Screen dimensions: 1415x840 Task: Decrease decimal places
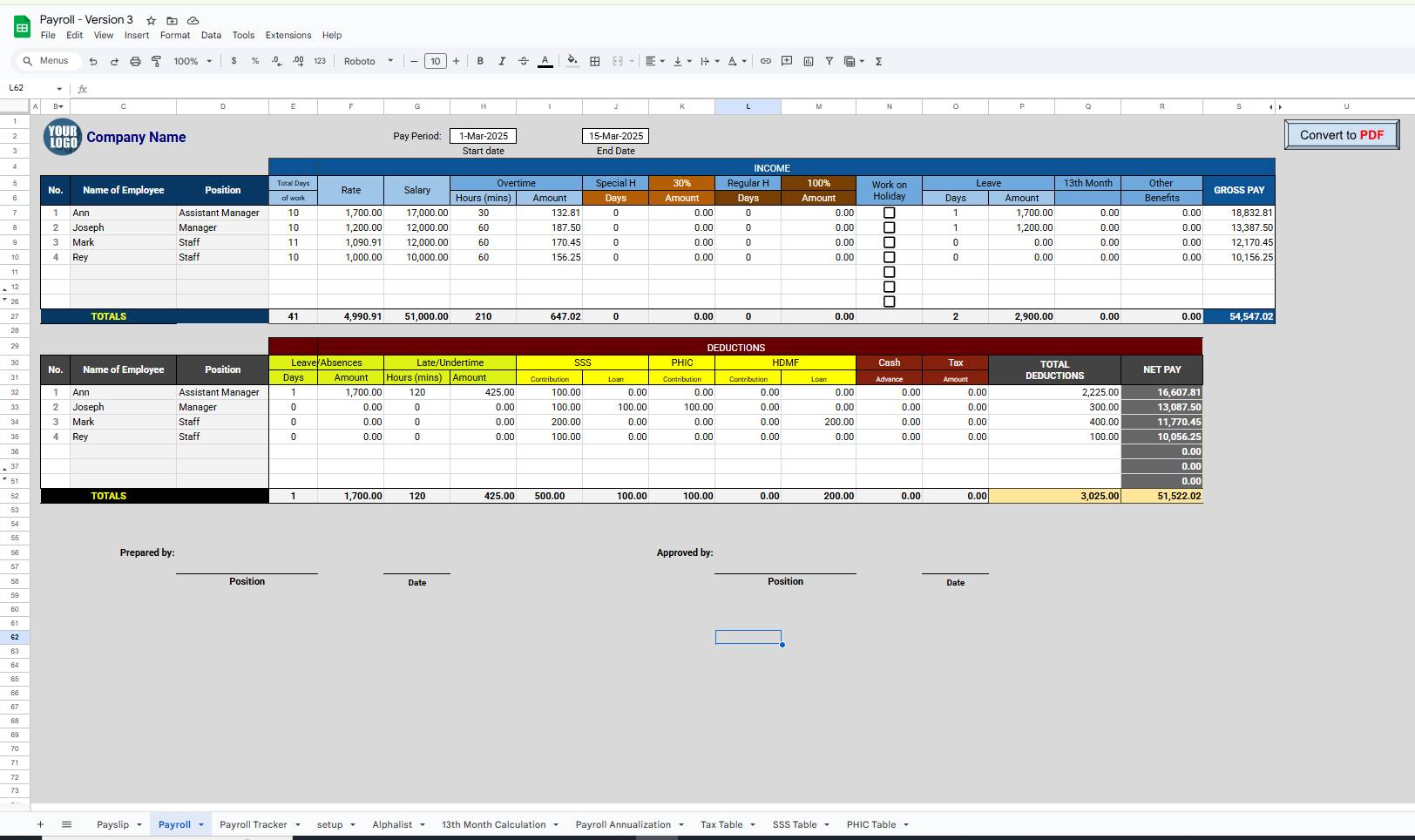point(276,61)
